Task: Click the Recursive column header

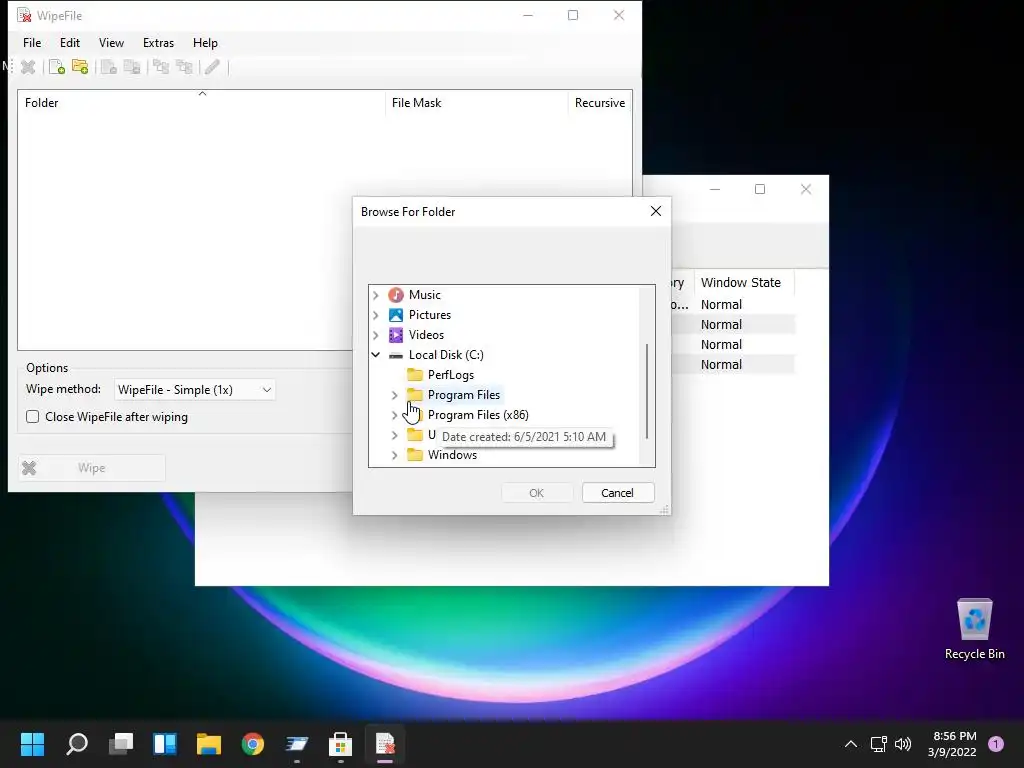Action: tap(600, 103)
